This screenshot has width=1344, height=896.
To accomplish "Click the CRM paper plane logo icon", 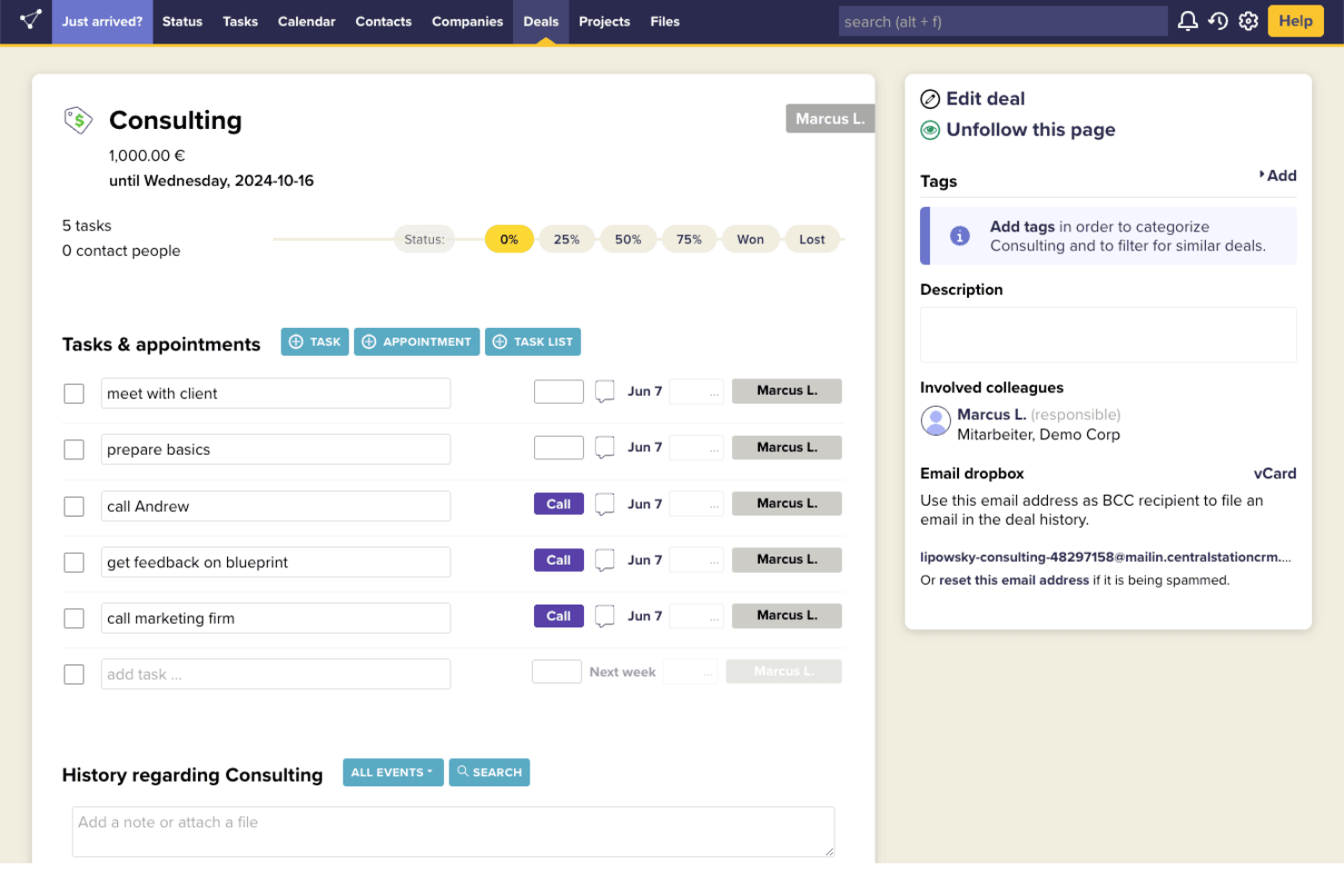I will tap(28, 20).
